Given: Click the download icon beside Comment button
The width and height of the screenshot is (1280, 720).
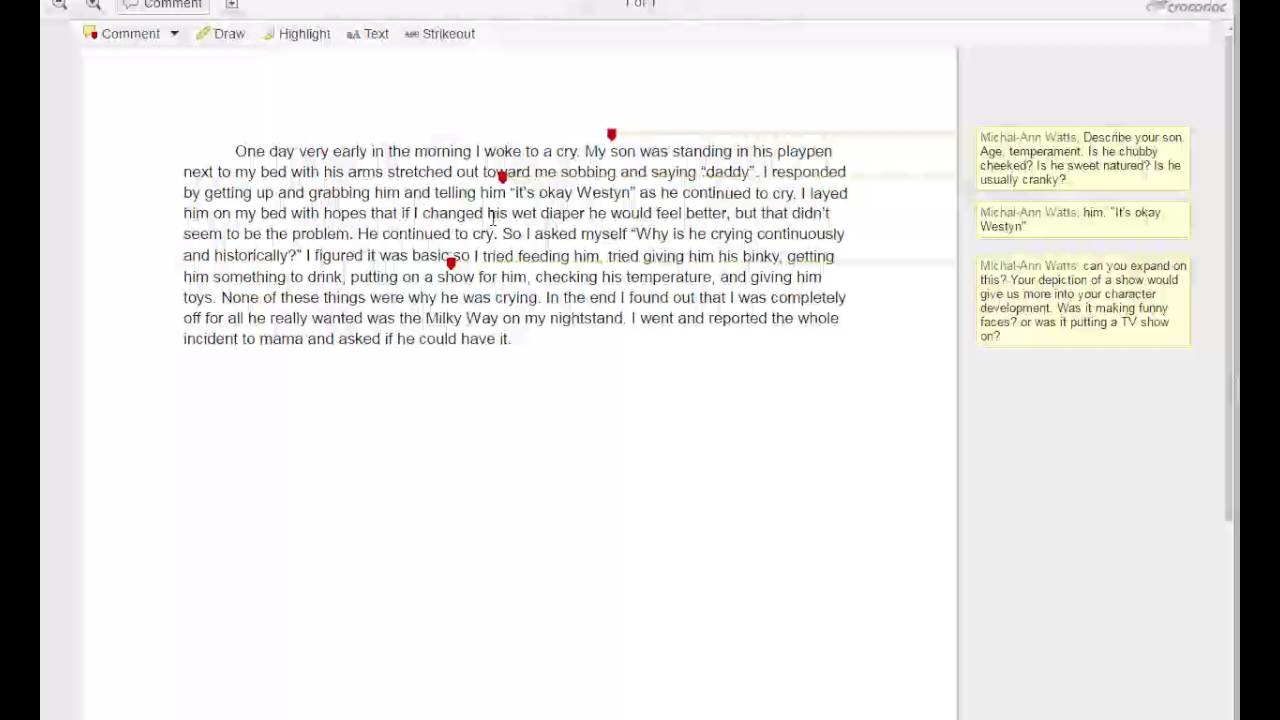Looking at the screenshot, I should tap(231, 5).
